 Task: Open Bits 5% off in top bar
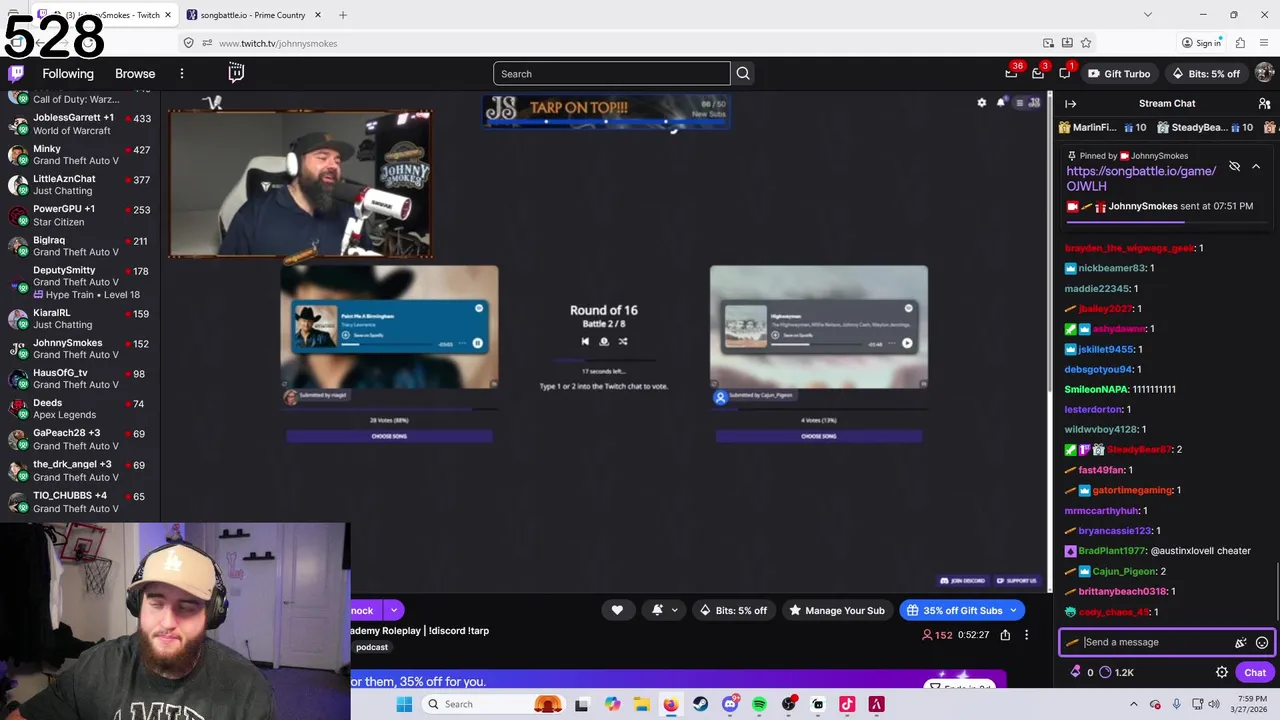tap(1205, 74)
